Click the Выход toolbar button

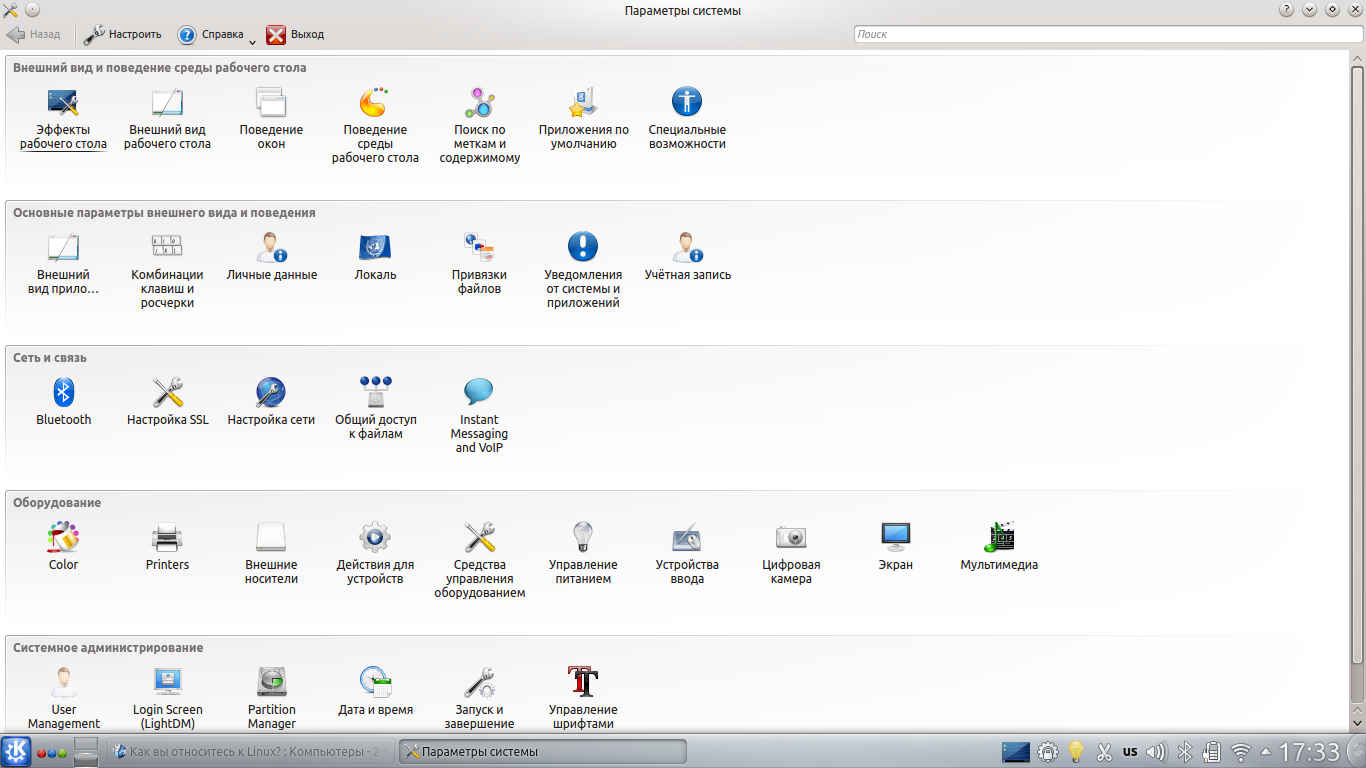296,34
